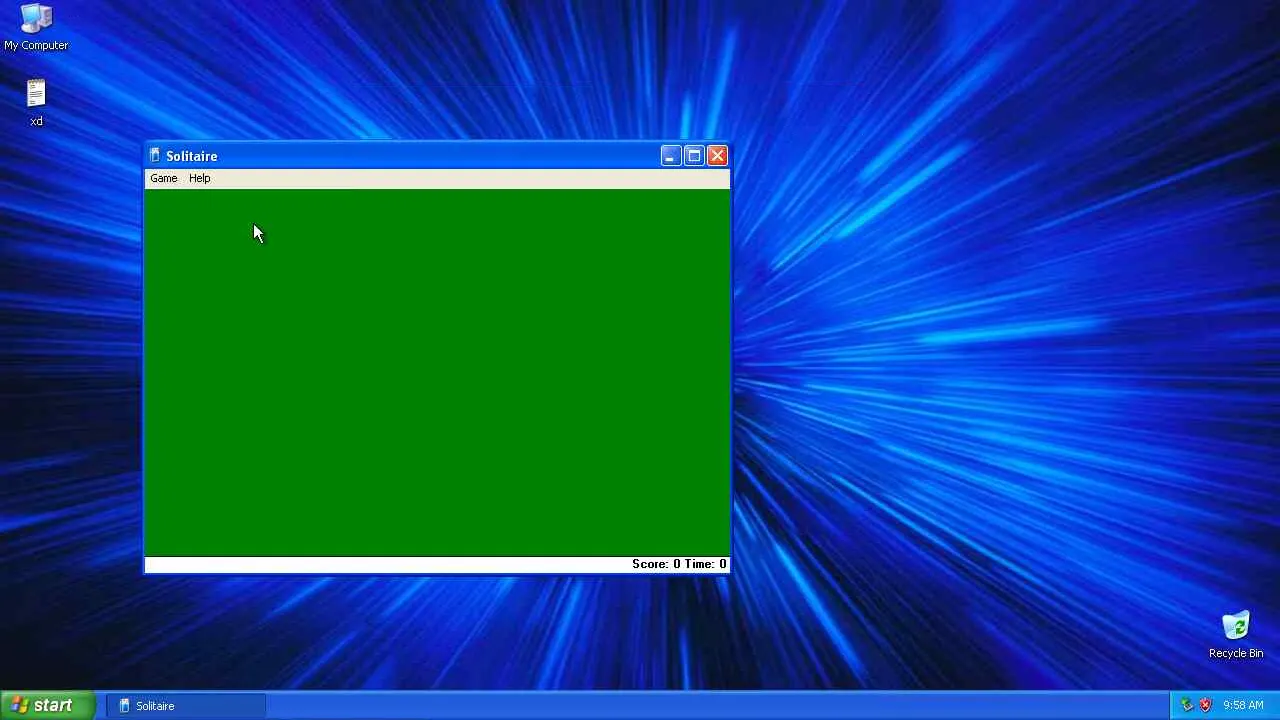Open the Game menu in Solitaire
The height and width of the screenshot is (720, 1280).
coord(163,178)
